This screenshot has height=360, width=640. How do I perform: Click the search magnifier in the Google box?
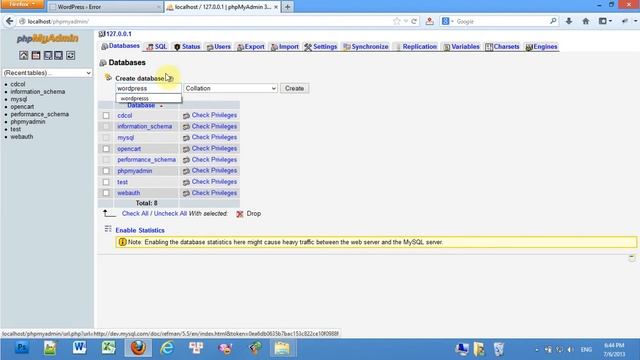coord(553,21)
